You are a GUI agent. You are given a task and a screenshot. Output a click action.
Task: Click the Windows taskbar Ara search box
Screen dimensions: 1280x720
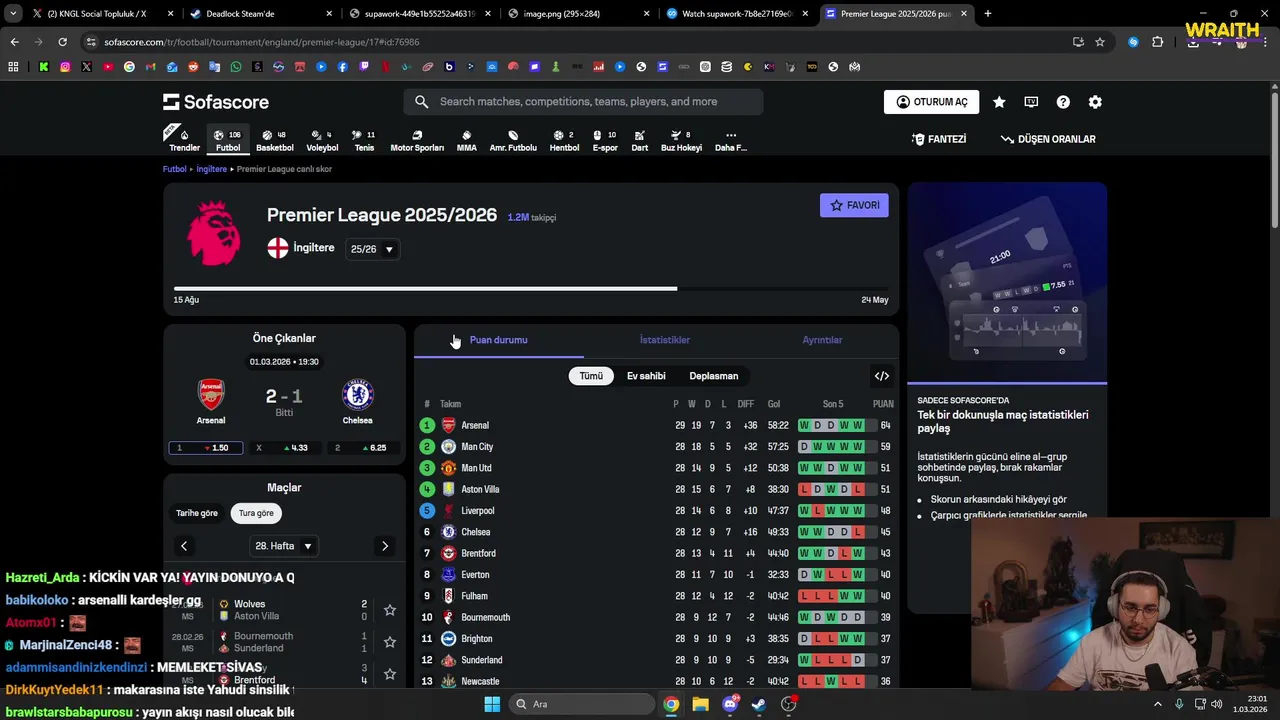583,704
